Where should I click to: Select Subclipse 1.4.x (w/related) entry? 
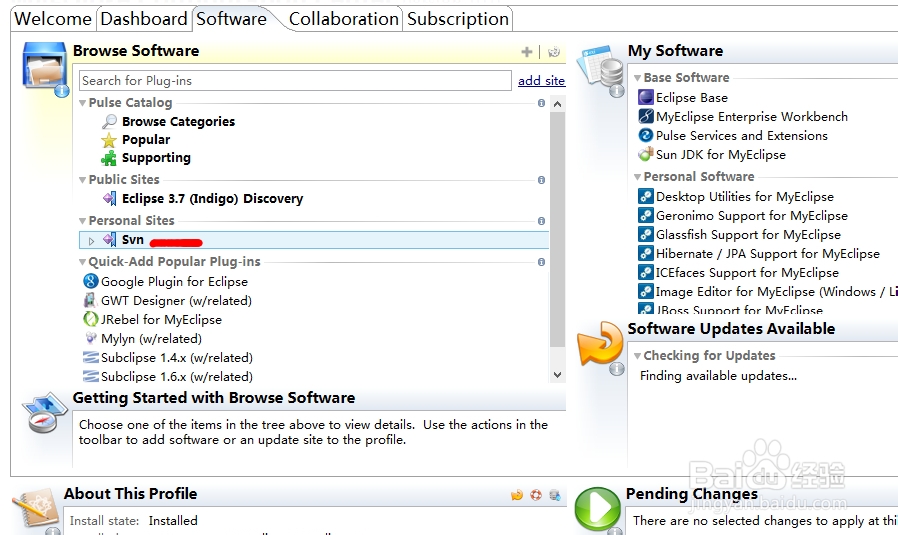(x=177, y=357)
